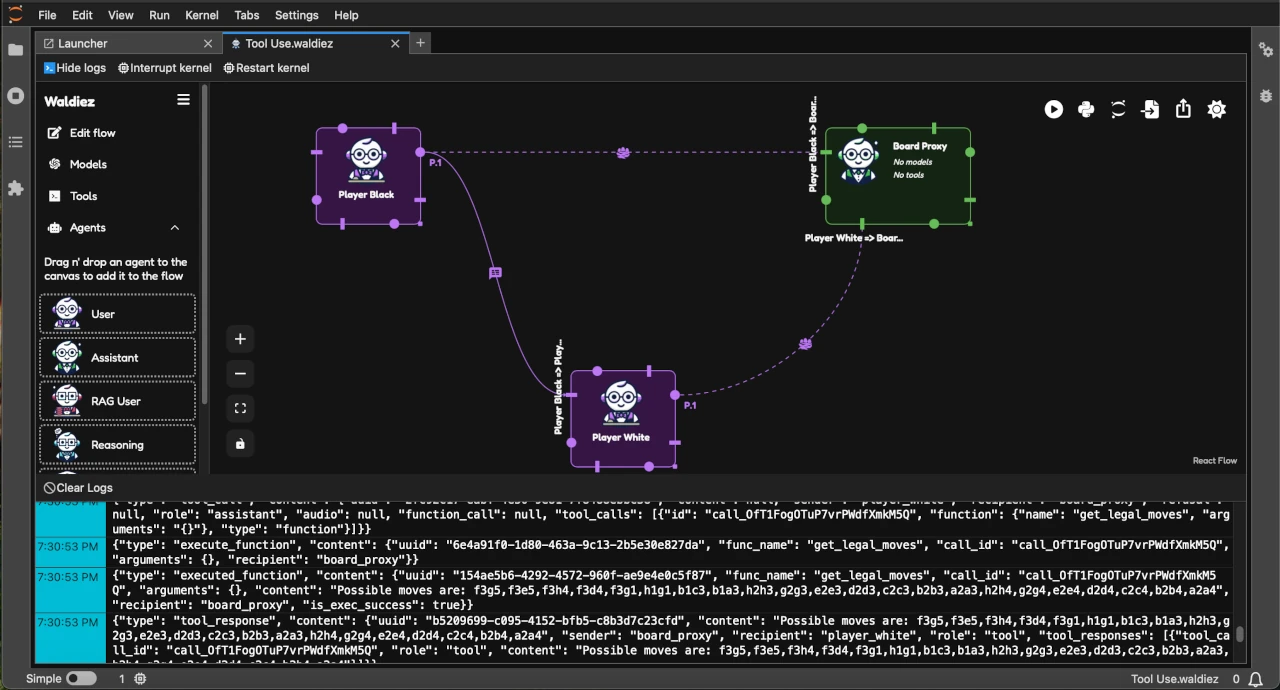Open the Settings menu
This screenshot has width=1280, height=690.
tap(296, 15)
